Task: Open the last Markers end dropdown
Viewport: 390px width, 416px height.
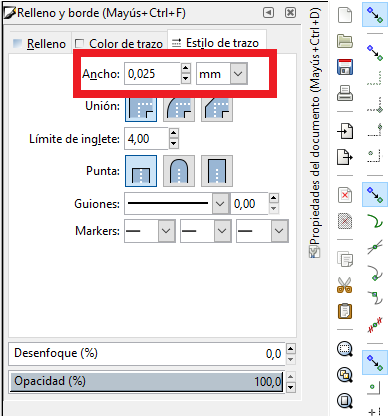Action: tap(262, 231)
